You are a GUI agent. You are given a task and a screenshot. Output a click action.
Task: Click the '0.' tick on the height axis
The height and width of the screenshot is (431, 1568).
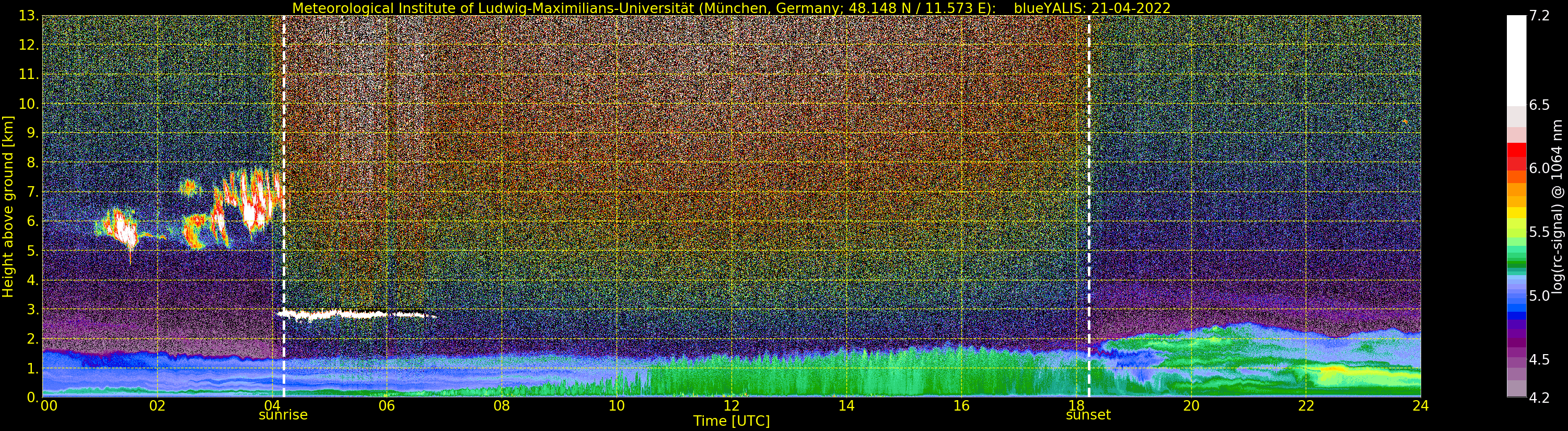pos(32,397)
